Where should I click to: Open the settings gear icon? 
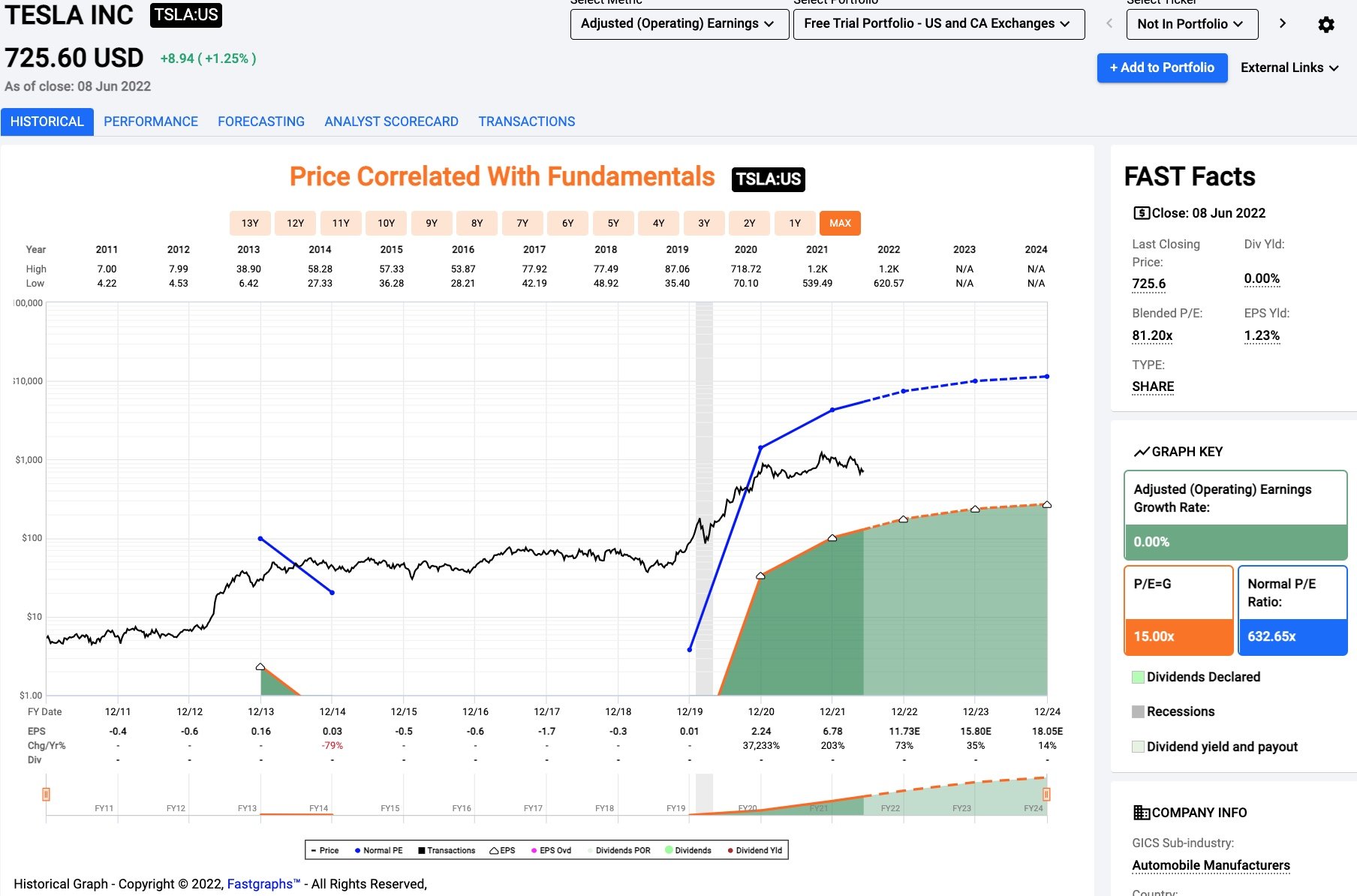pos(1326,25)
